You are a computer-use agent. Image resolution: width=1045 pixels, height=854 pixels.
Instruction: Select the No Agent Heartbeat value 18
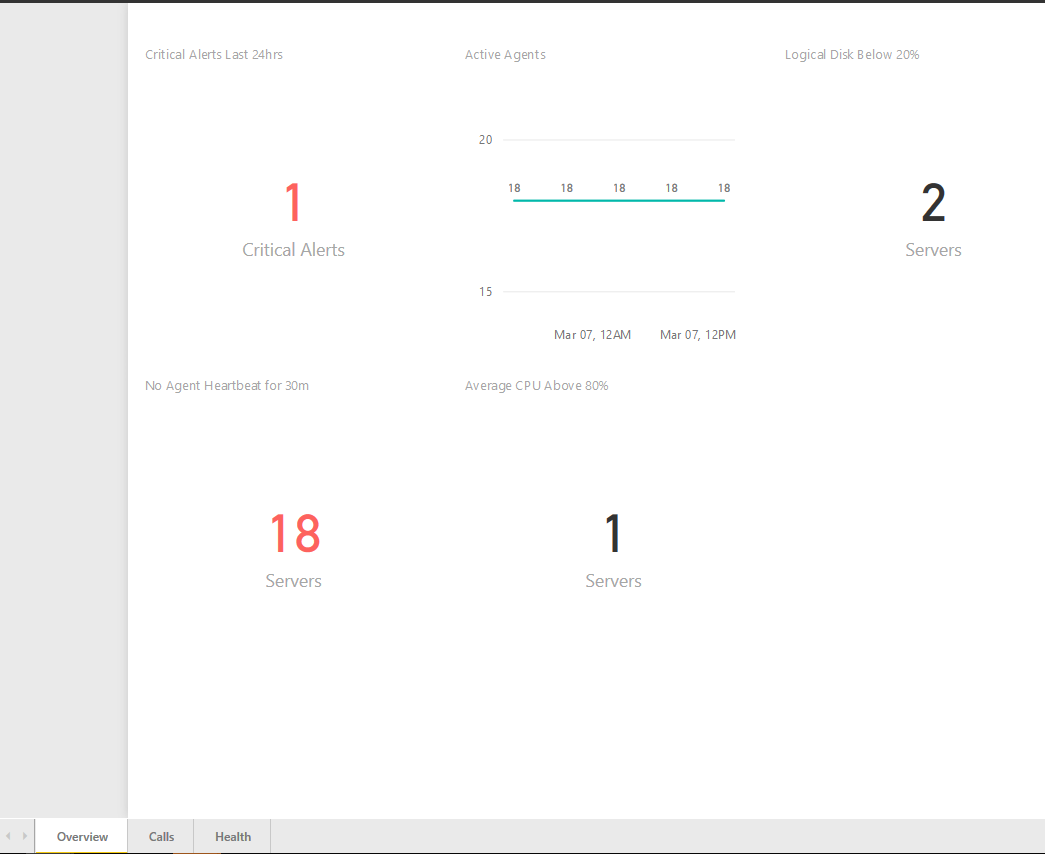294,534
